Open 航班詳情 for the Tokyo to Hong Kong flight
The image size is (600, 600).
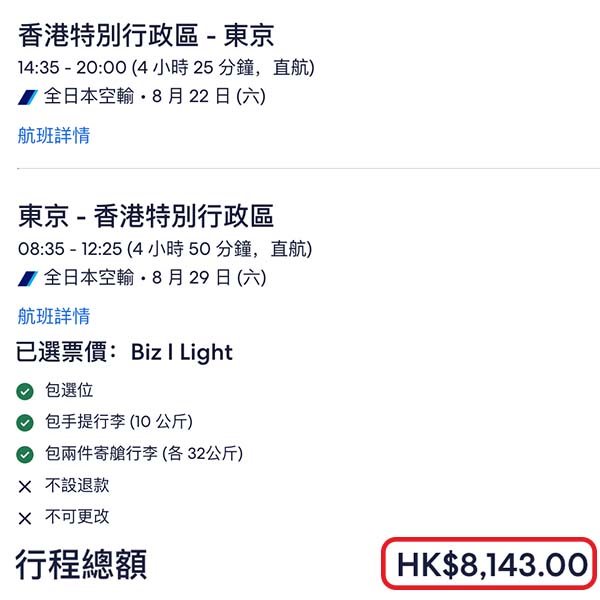(54, 316)
